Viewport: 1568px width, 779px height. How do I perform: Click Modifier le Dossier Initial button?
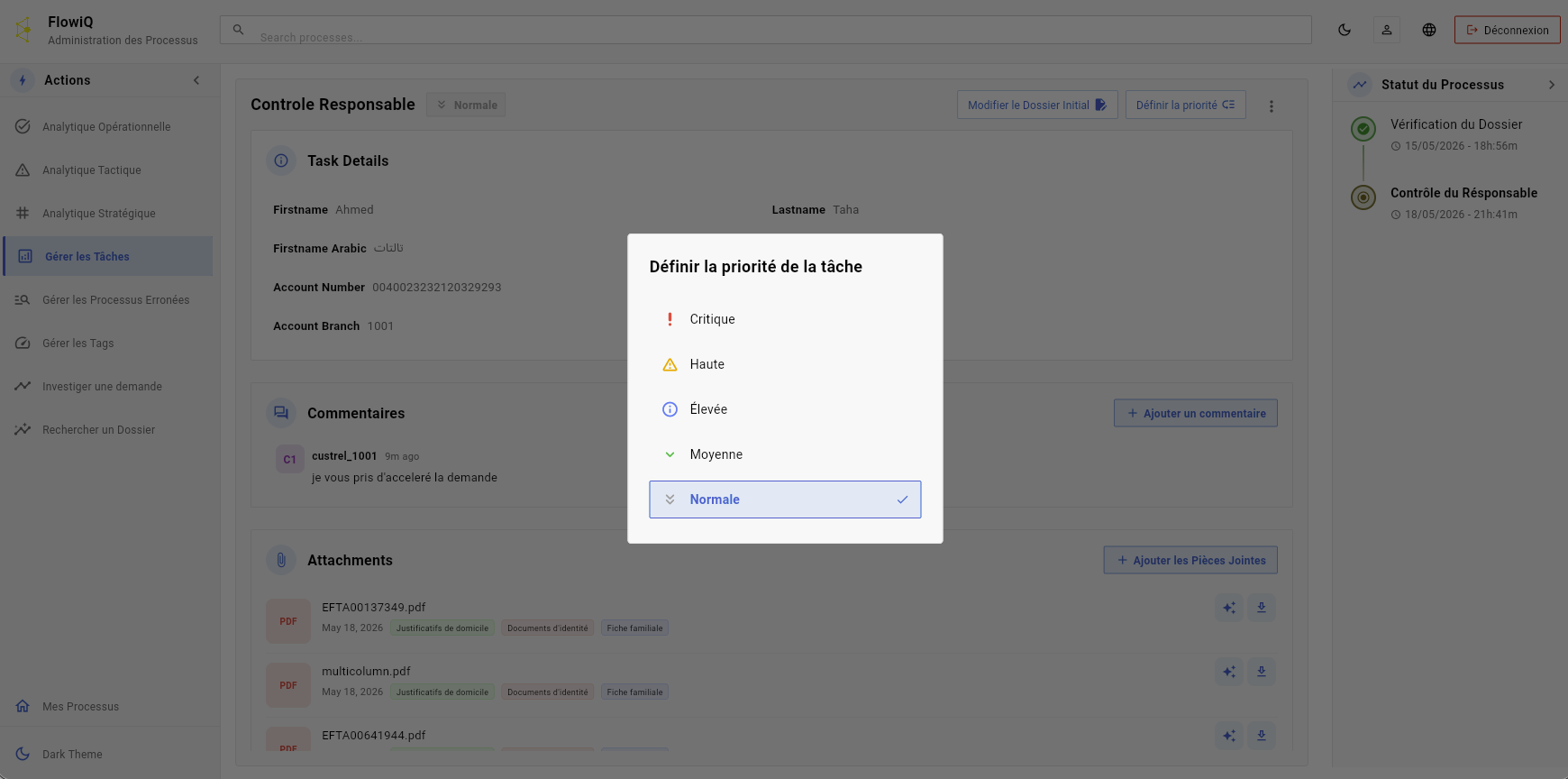(x=1037, y=105)
